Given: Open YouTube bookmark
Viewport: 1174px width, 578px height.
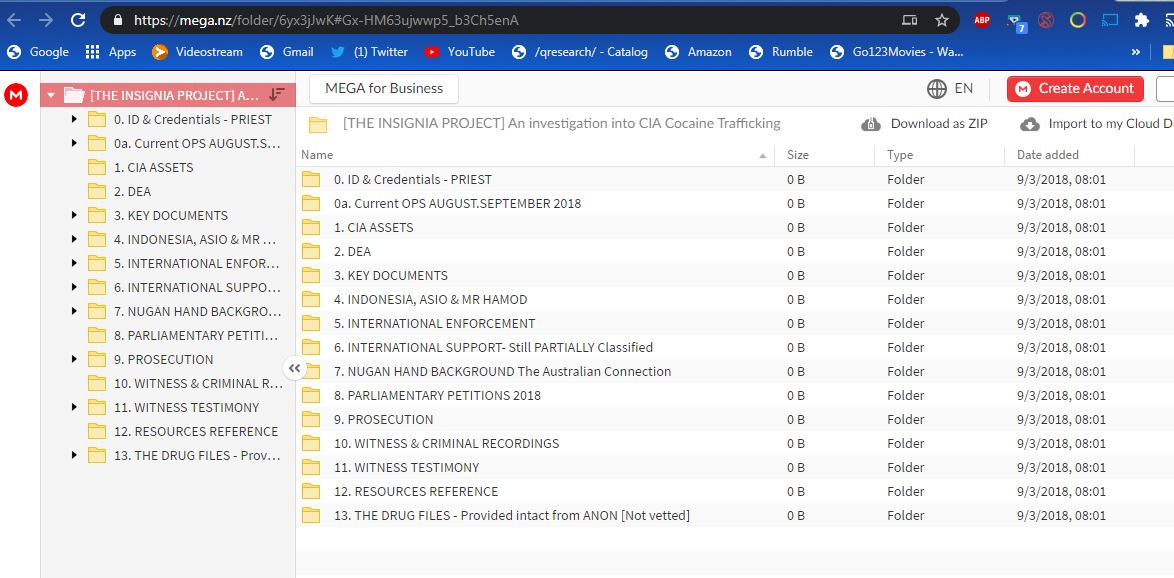Looking at the screenshot, I should [x=459, y=52].
